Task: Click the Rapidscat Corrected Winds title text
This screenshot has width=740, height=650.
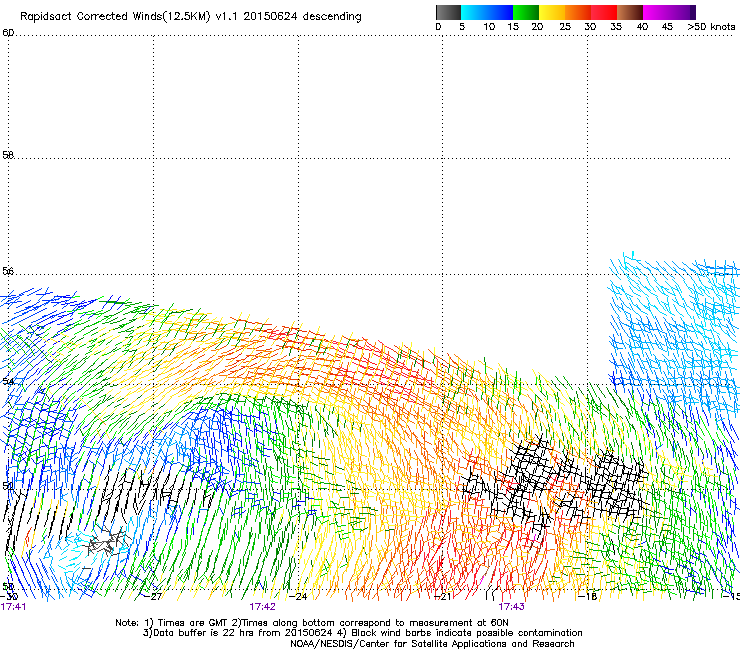Action: pyautogui.click(x=191, y=16)
